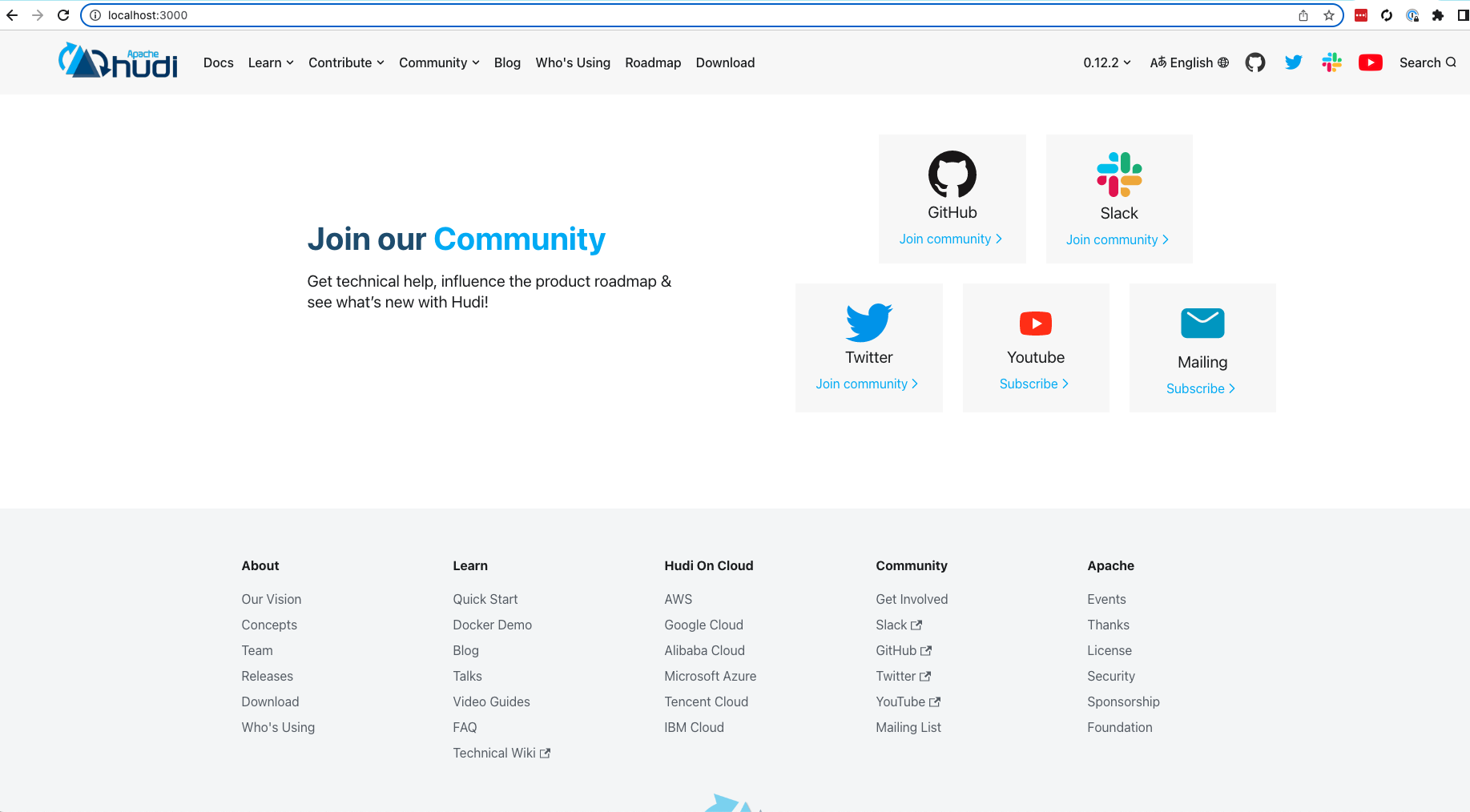Open the YouTube icon in the navbar

click(1371, 62)
